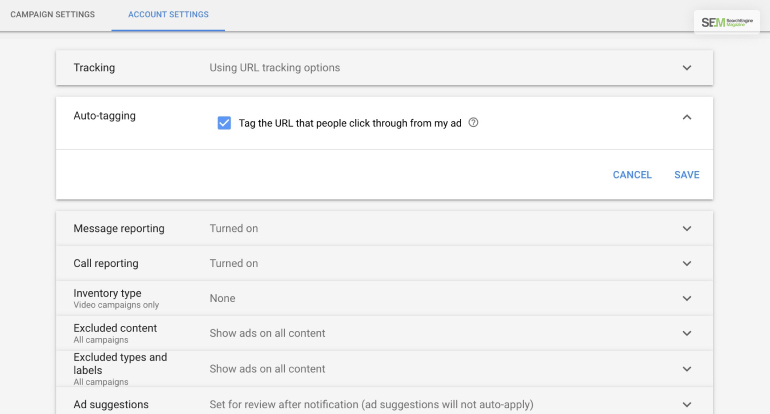770x414 pixels.
Task: Click the Call reporting Turned on value
Action: 233,263
